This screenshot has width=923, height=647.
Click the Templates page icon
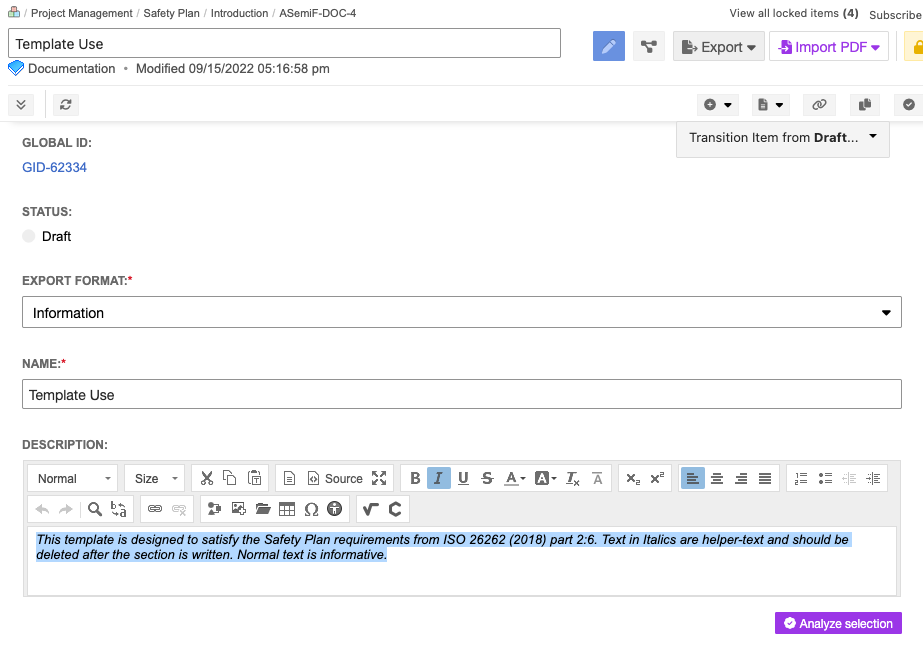(289, 479)
